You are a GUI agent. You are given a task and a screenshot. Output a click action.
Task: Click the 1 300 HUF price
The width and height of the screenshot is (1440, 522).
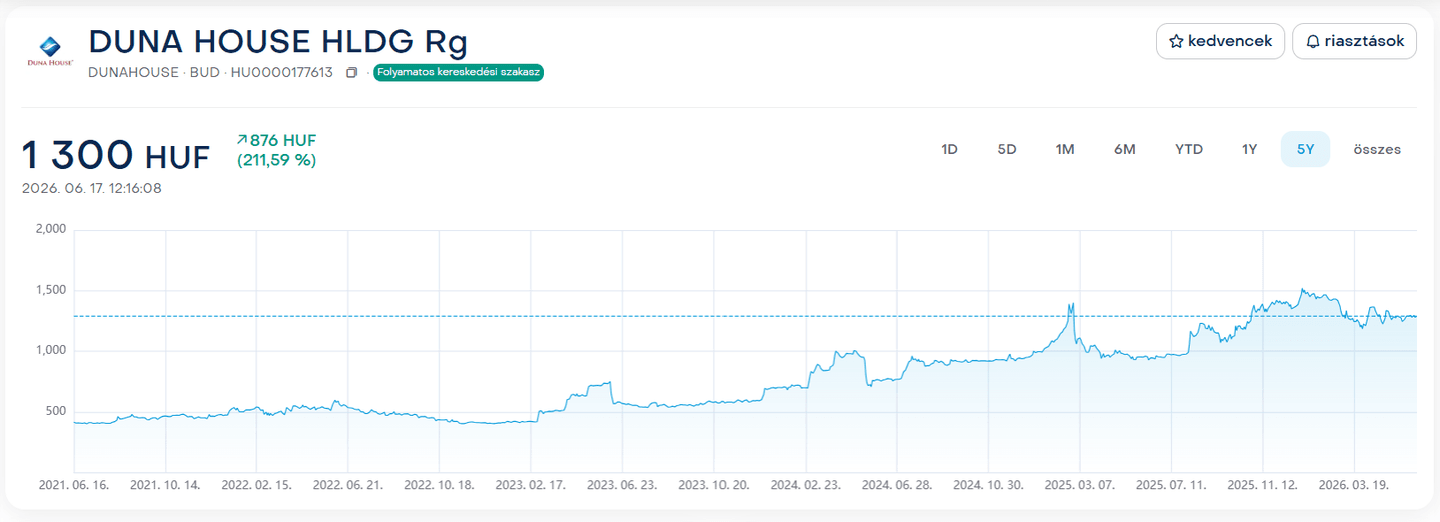point(116,156)
